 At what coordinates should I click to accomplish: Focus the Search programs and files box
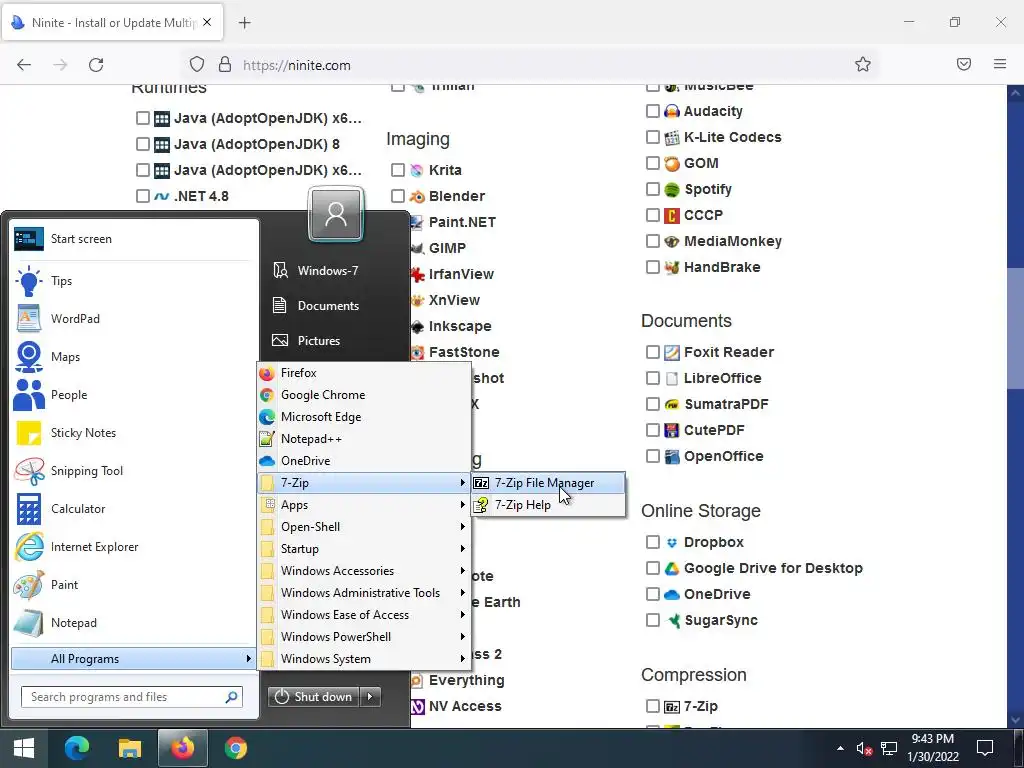point(132,697)
